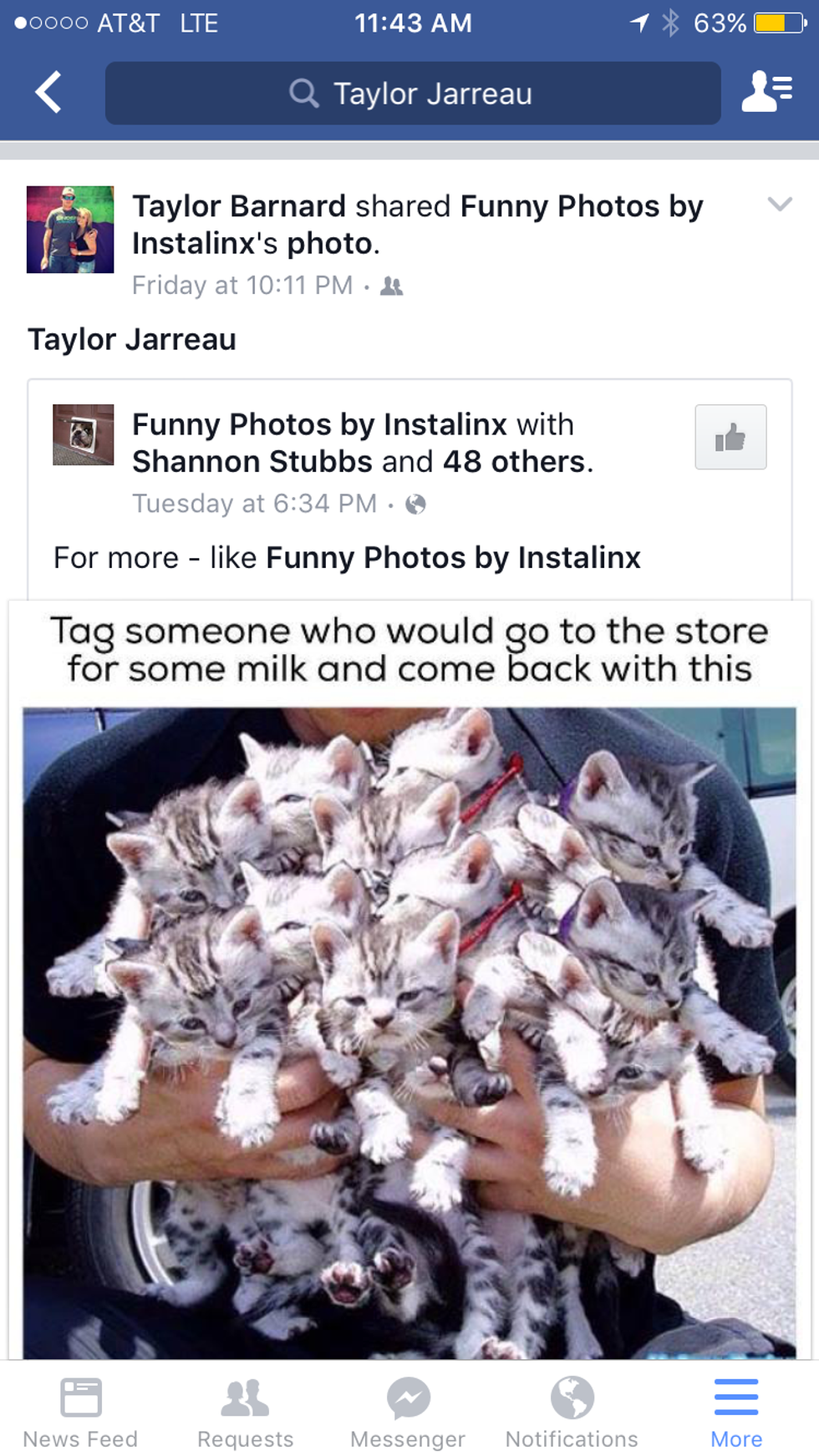
Task: Tap the Taylor Jarreau search field
Action: click(x=413, y=94)
